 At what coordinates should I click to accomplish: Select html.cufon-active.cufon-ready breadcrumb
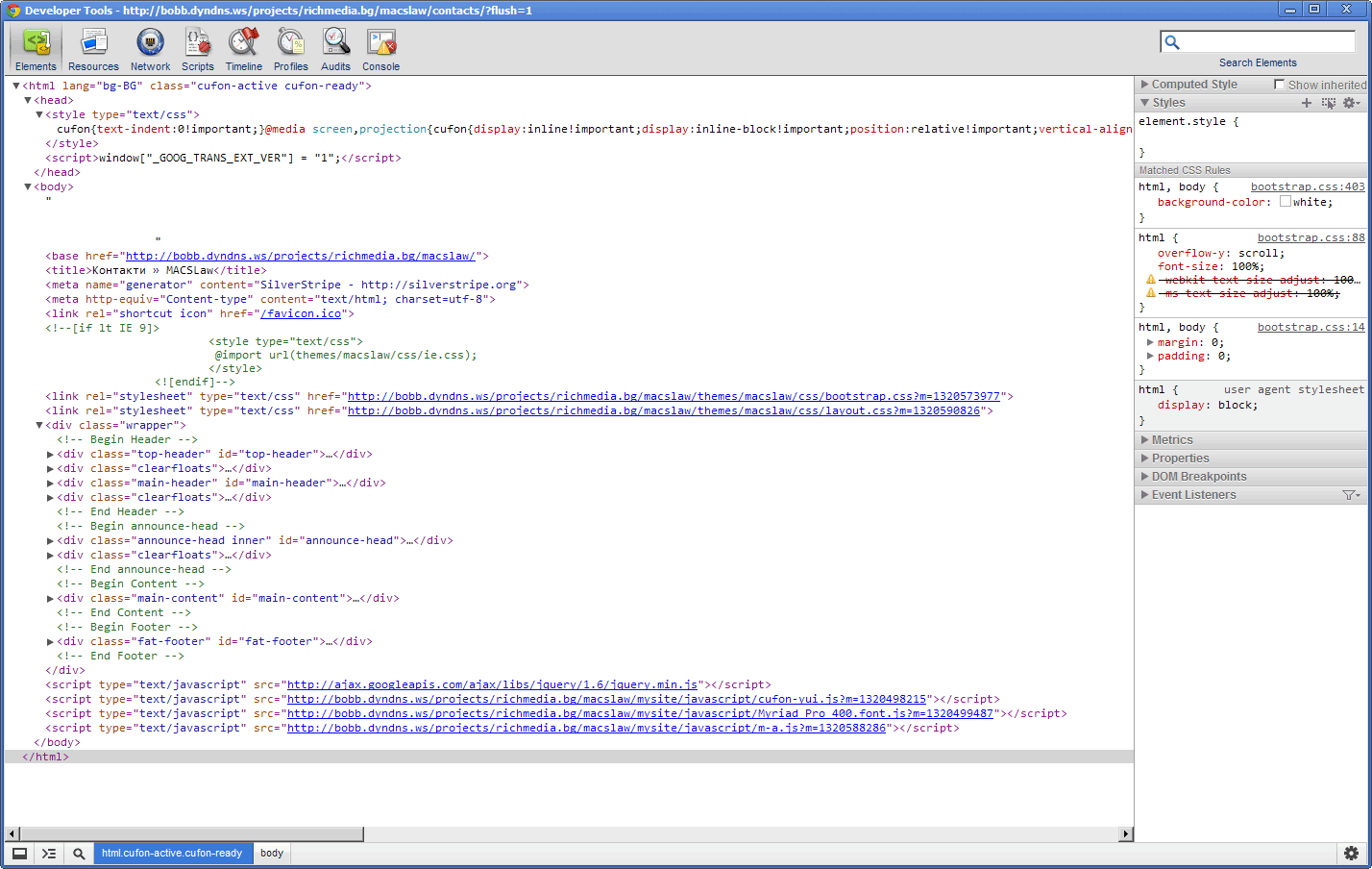[173, 854]
